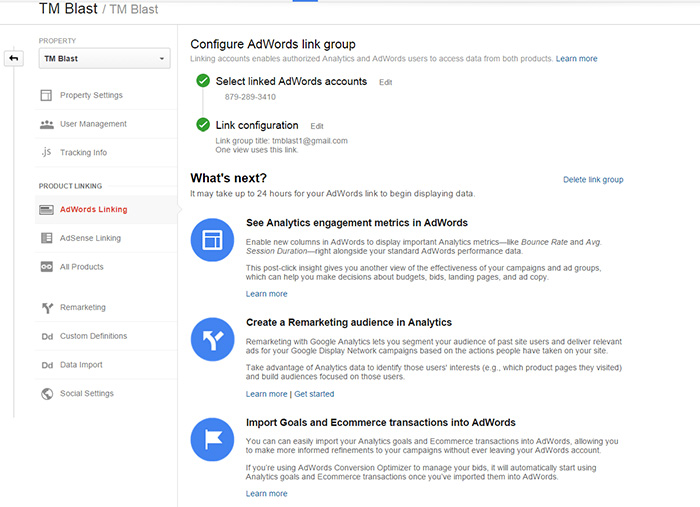Click the Delete link group link

click(x=593, y=180)
